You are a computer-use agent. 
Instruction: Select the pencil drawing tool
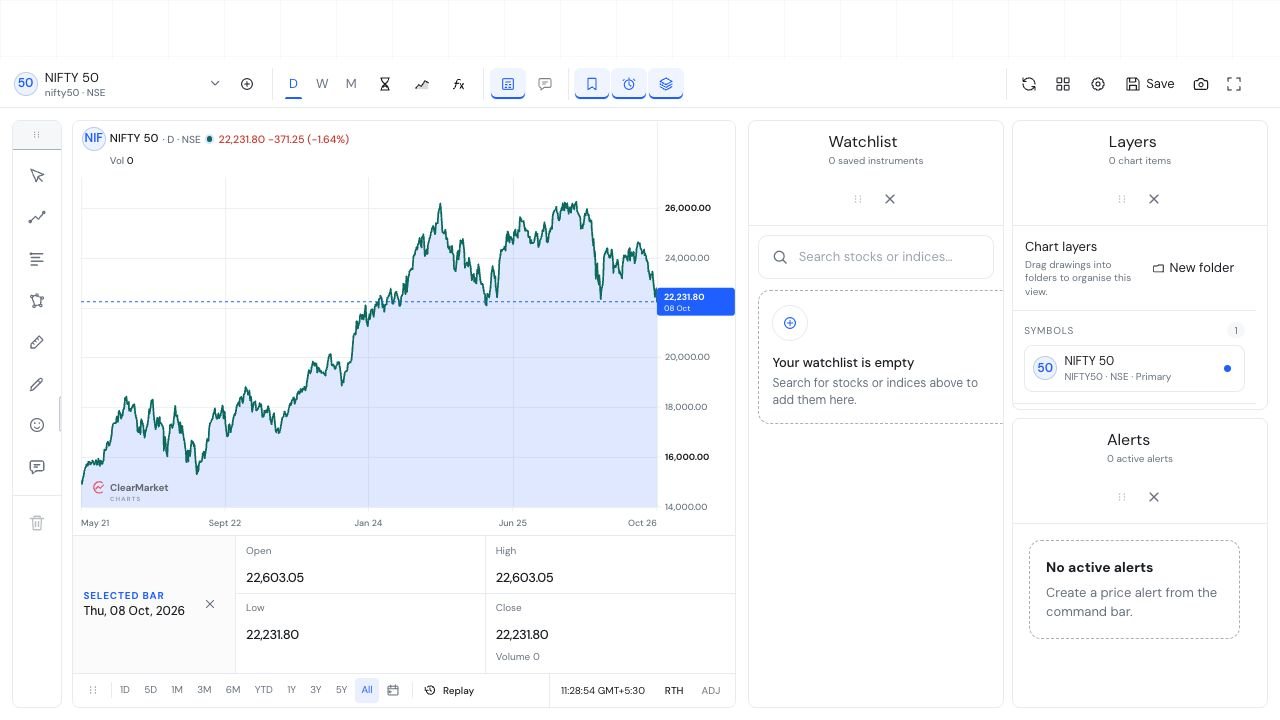click(x=37, y=384)
